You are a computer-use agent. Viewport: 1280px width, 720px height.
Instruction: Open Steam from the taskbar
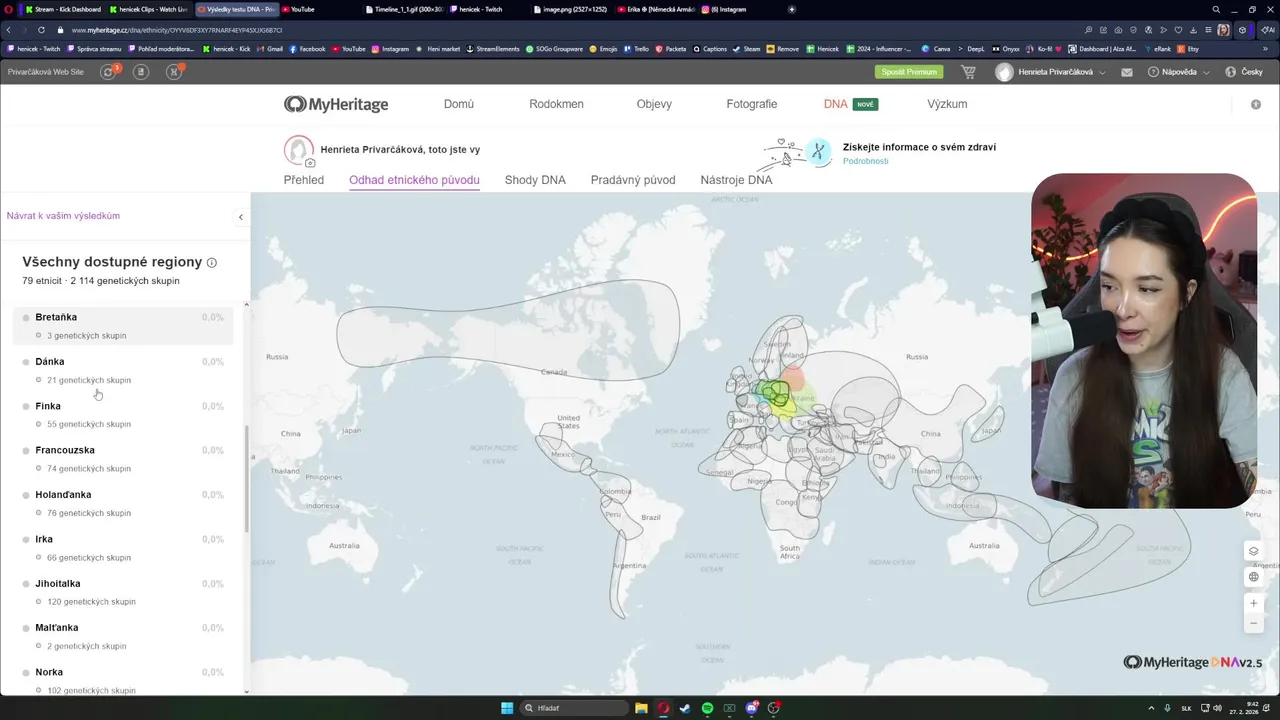(685, 708)
